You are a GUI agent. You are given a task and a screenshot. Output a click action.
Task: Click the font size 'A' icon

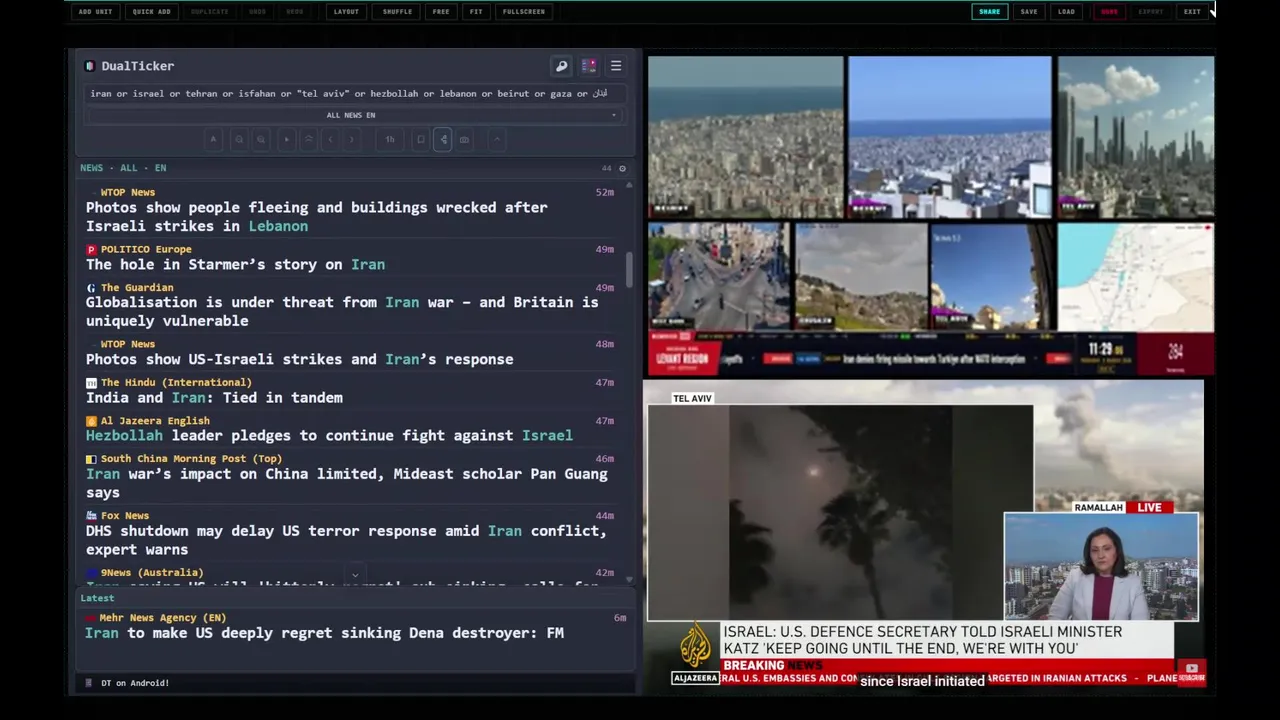213,140
